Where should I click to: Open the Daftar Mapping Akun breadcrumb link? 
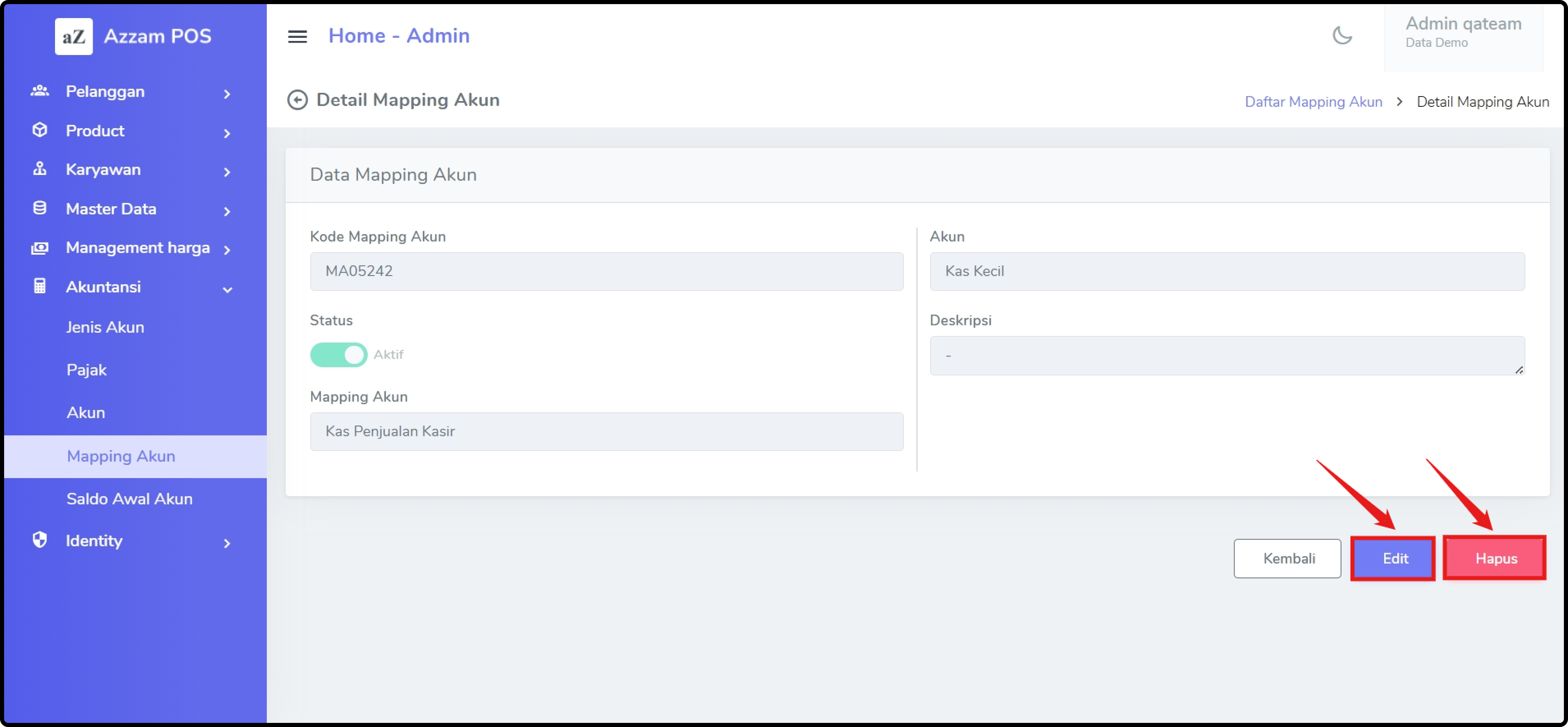(x=1313, y=102)
